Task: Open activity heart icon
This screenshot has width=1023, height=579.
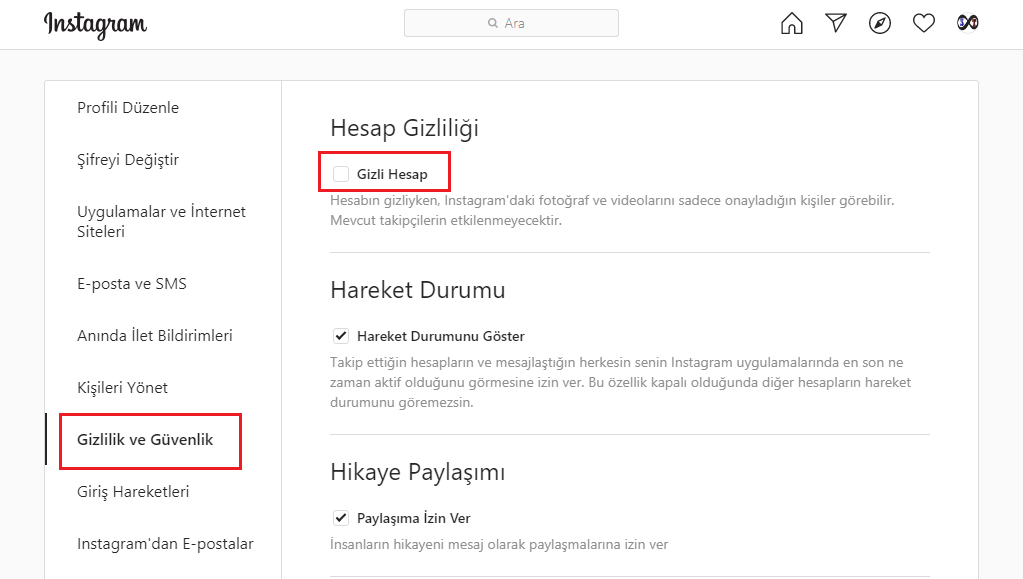Action: 924,23
